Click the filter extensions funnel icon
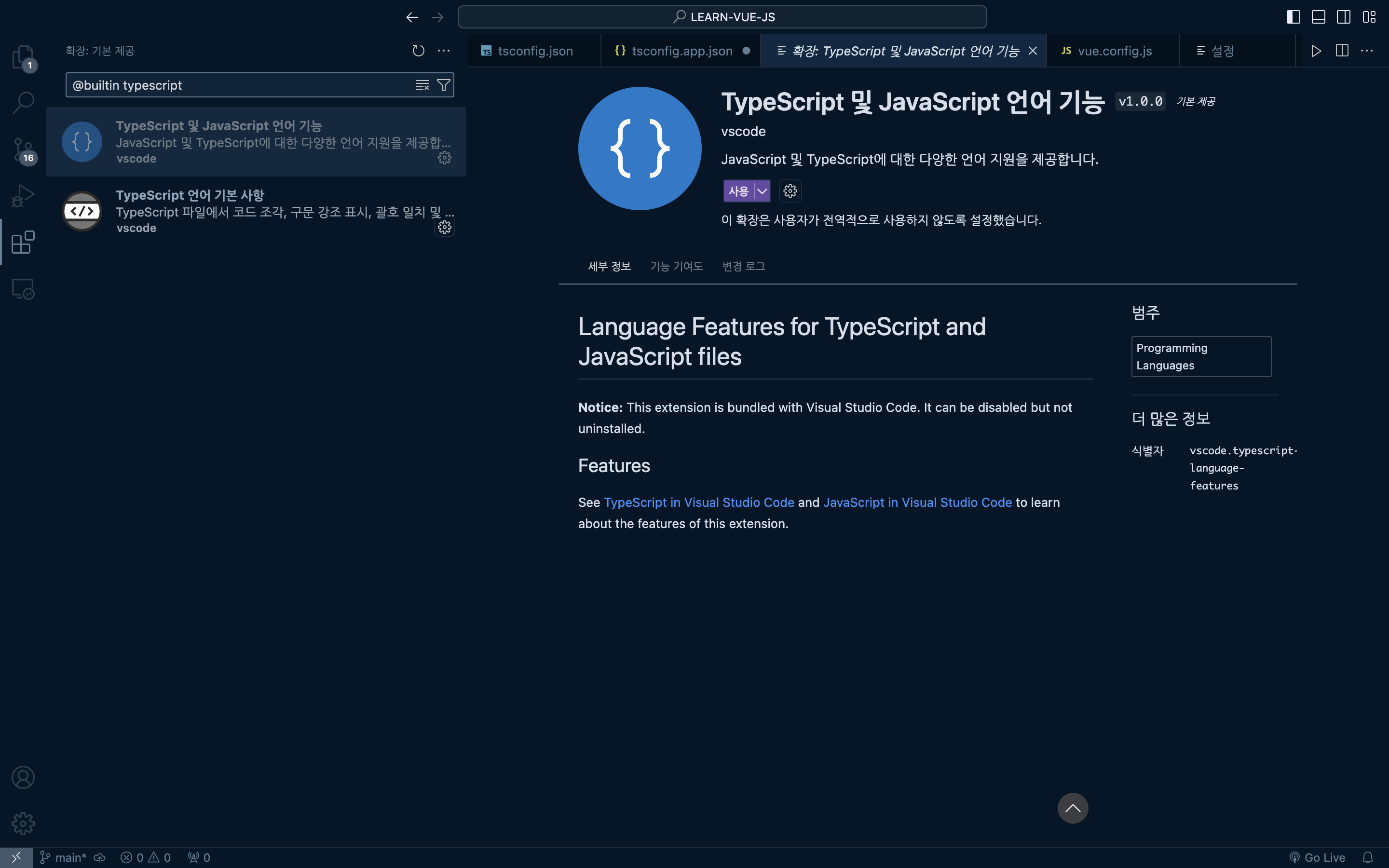This screenshot has height=868, width=1389. coord(443,85)
